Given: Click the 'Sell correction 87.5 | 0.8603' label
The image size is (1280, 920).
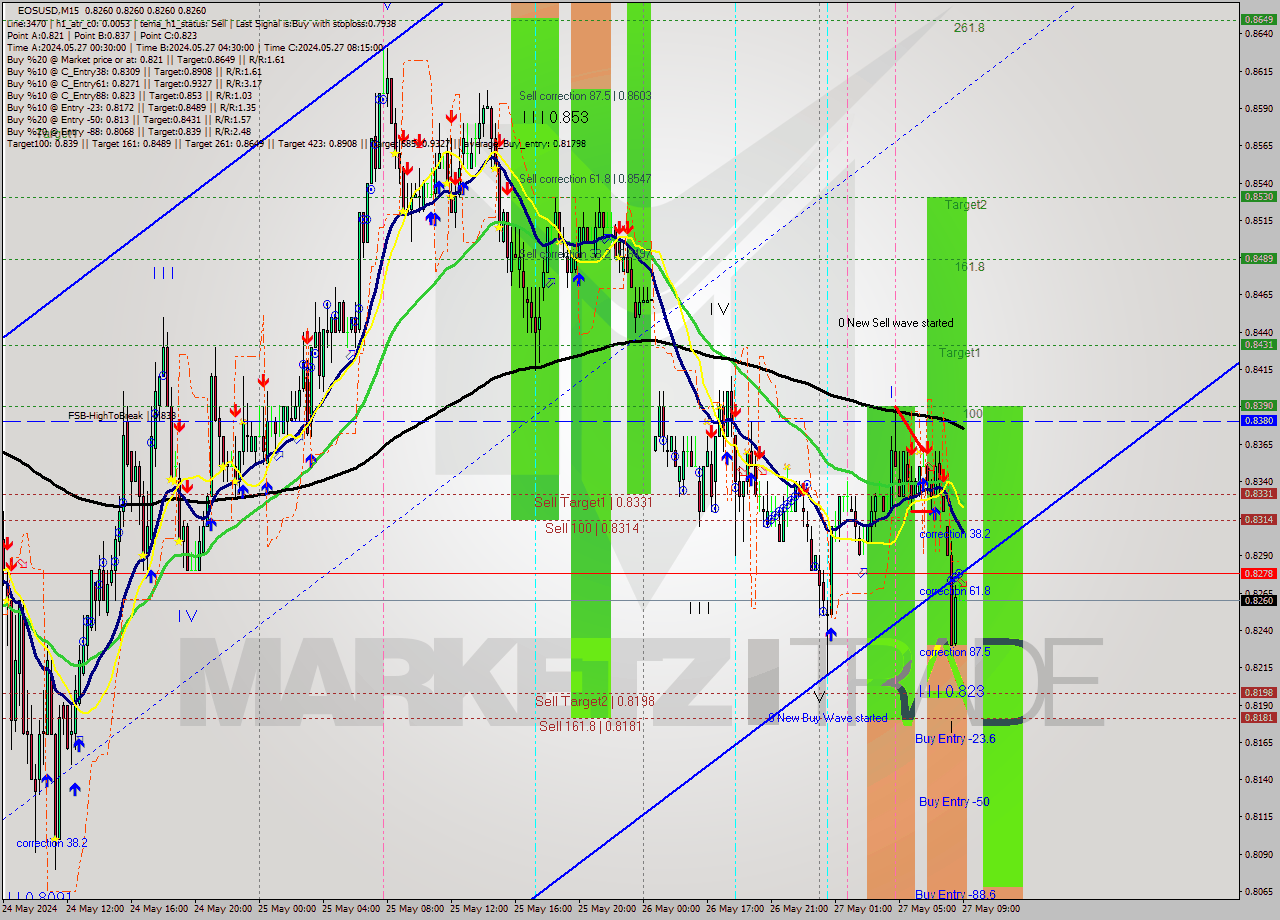Looking at the screenshot, I should coord(585,96).
